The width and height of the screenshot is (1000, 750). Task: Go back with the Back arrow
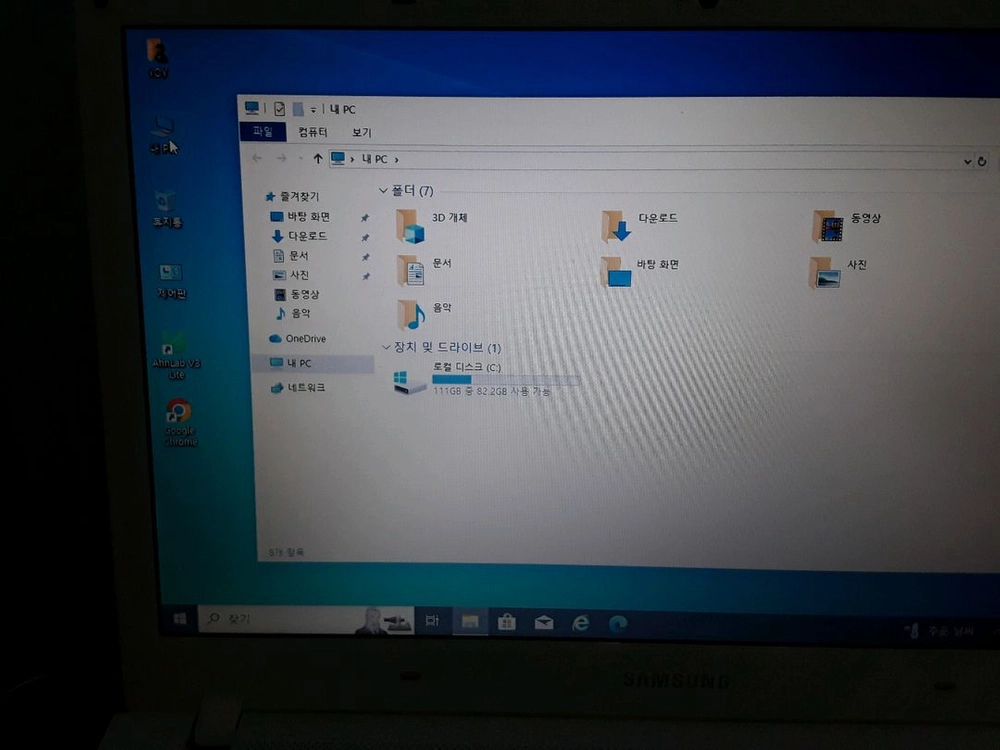(x=257, y=158)
